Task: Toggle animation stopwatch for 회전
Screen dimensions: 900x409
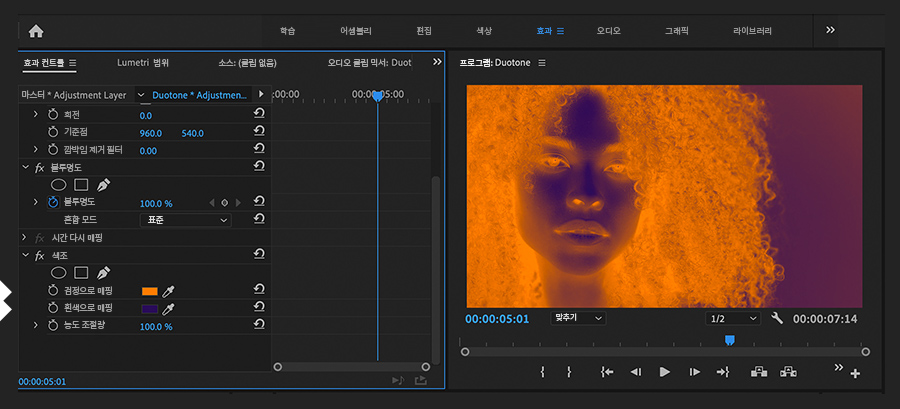Action: 53,115
